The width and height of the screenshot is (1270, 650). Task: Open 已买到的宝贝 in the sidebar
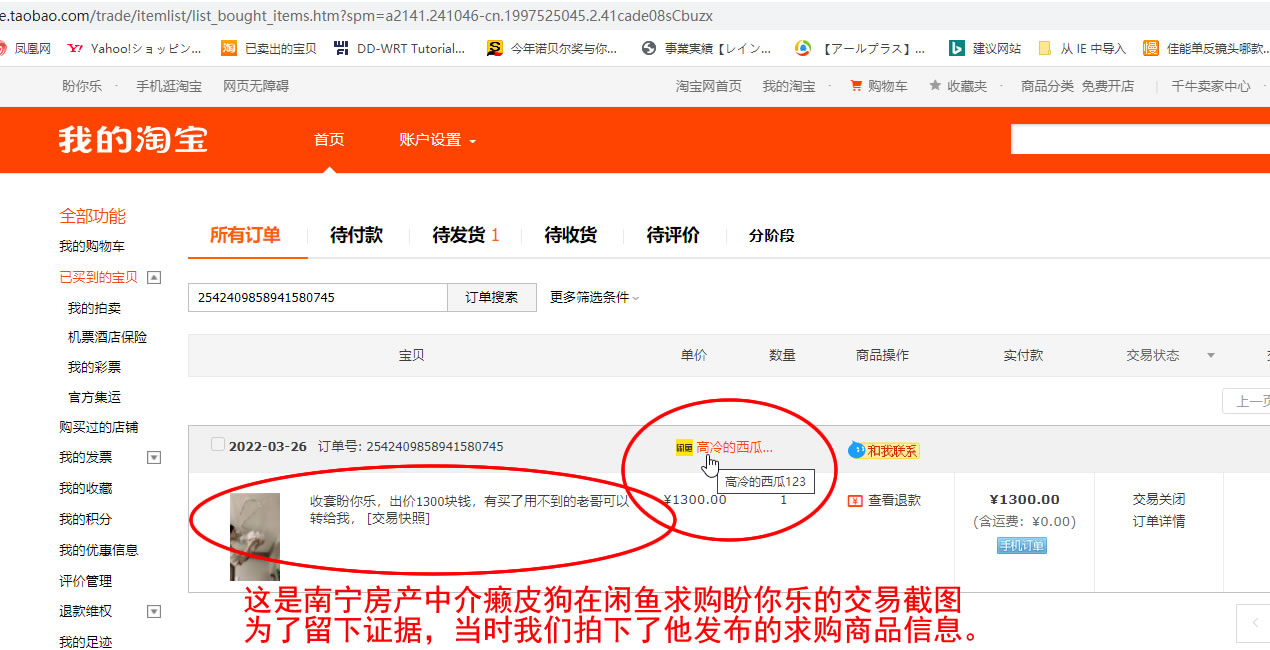(x=99, y=277)
